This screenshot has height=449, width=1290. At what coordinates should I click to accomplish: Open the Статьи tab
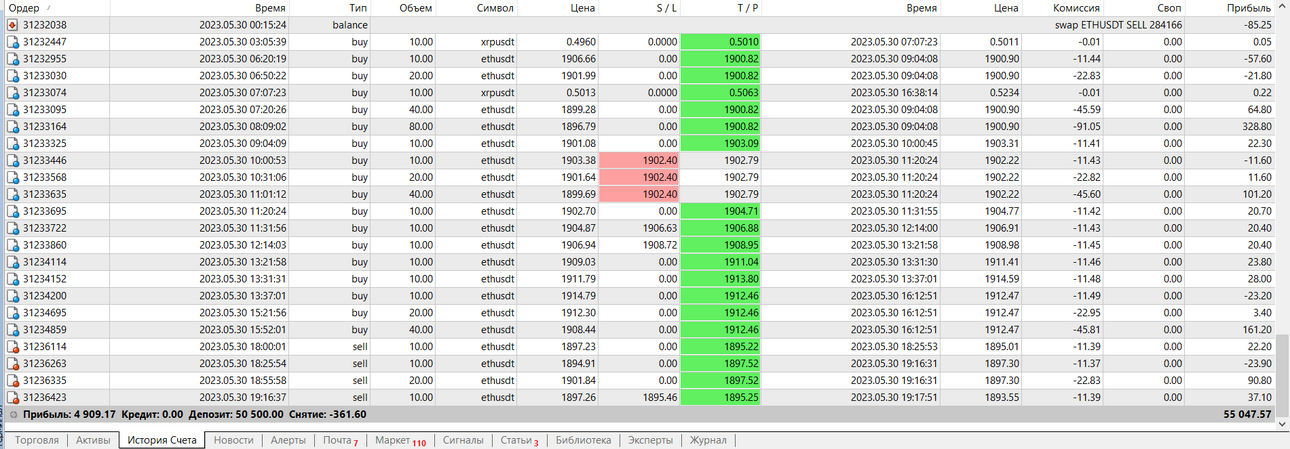(519, 440)
